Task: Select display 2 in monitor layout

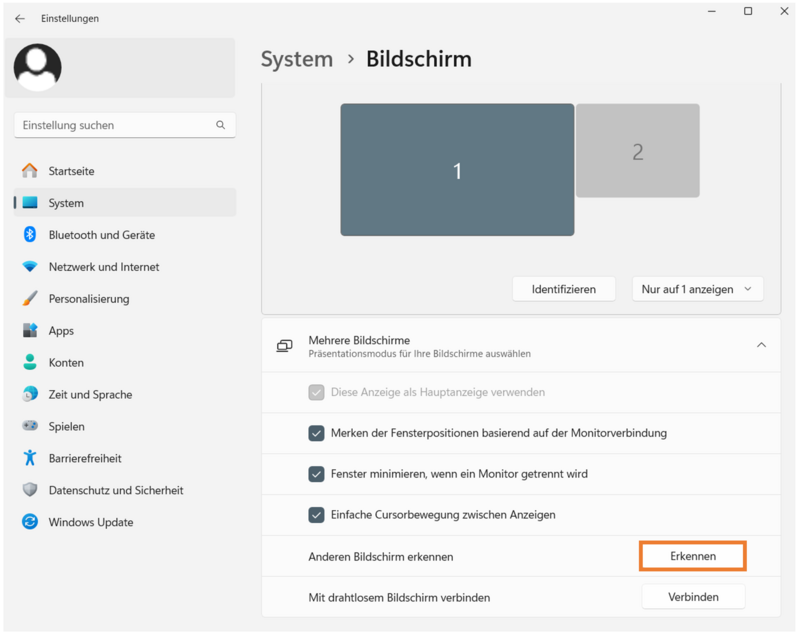Action: pos(638,151)
